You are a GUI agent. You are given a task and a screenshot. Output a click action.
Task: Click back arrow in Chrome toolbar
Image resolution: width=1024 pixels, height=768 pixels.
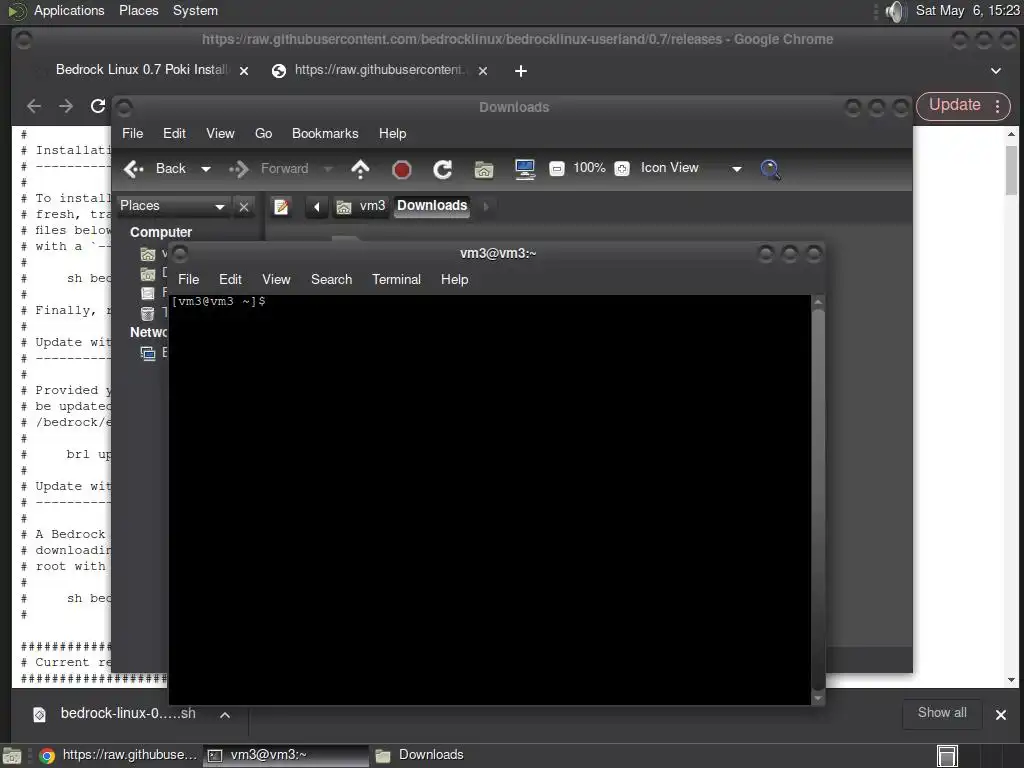pos(34,106)
